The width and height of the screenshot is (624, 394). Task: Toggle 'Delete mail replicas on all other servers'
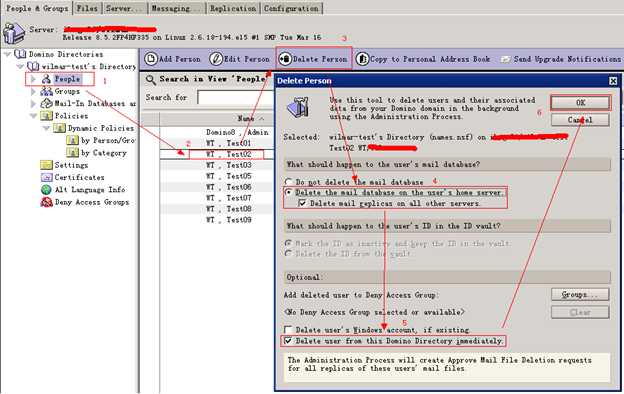(302, 203)
